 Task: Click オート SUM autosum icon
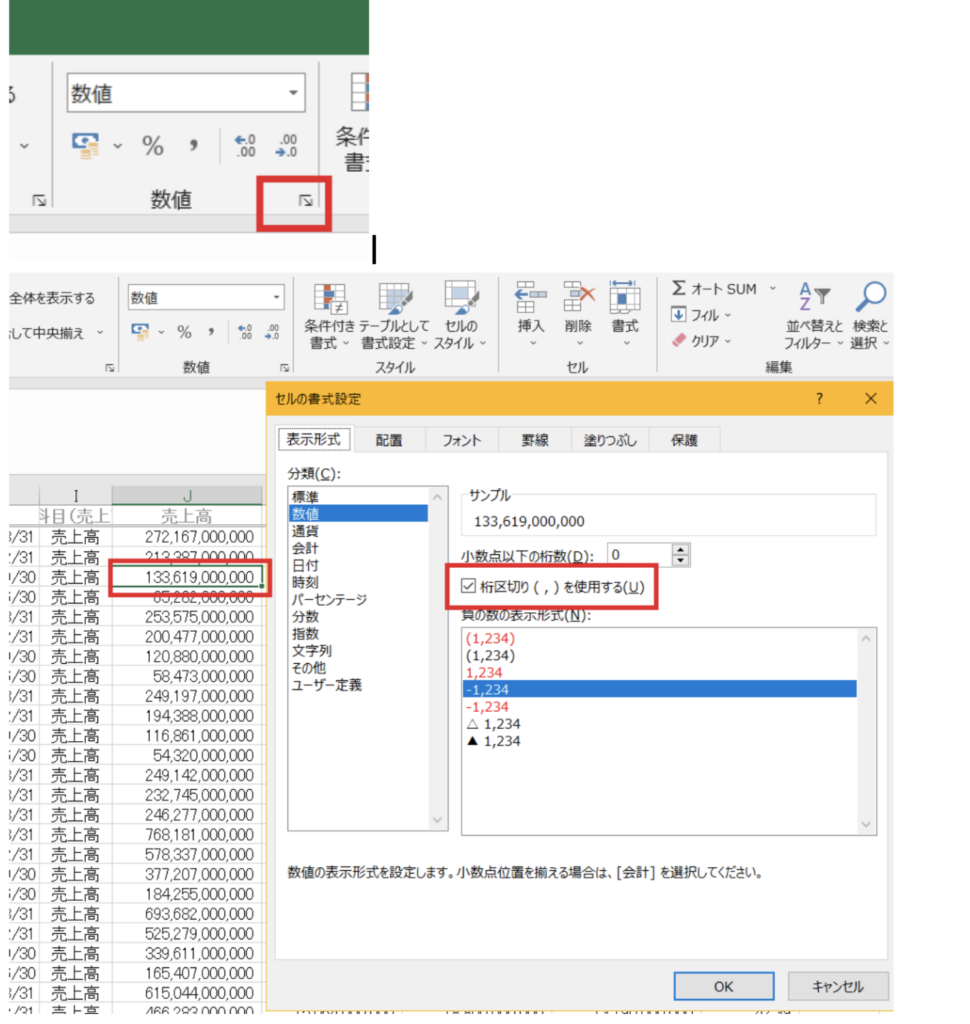[x=679, y=288]
